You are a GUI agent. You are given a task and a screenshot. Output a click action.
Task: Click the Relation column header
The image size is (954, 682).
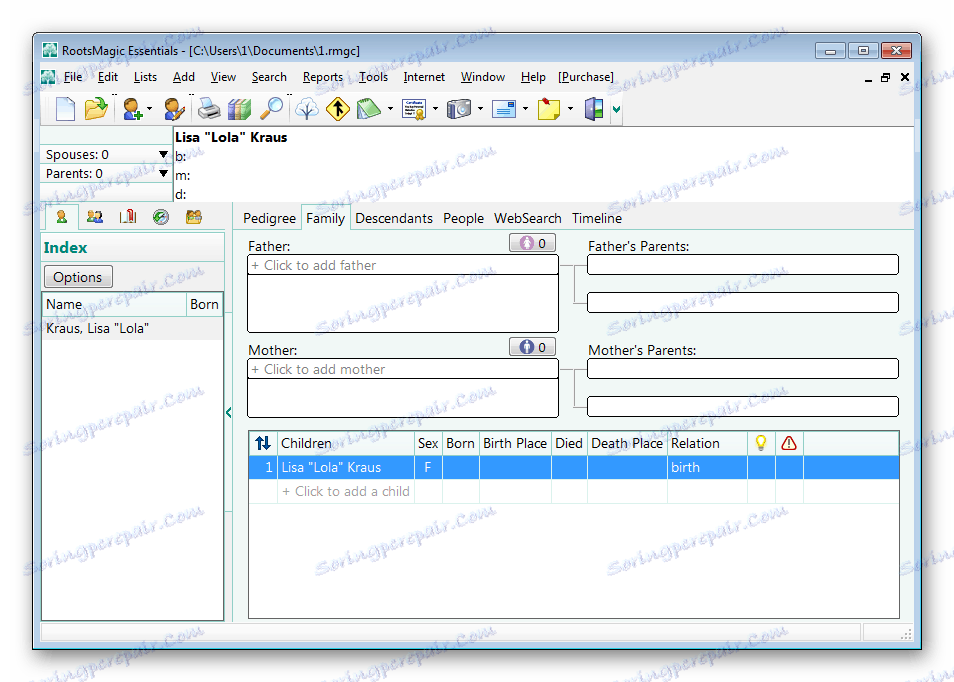pos(707,444)
